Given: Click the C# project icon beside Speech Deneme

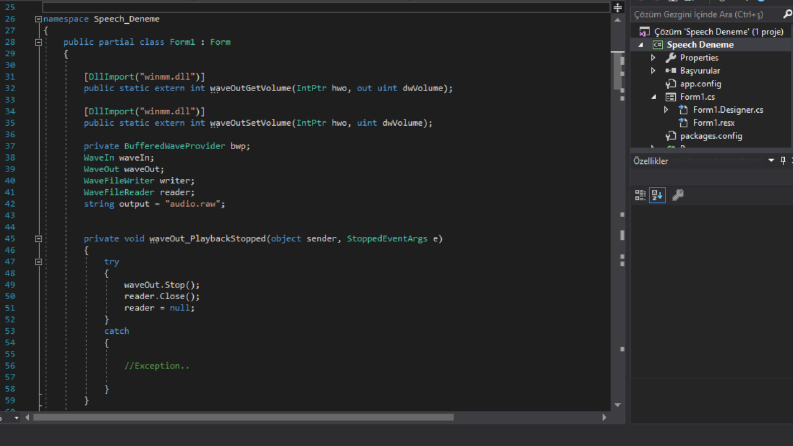Looking at the screenshot, I should pyautogui.click(x=657, y=45).
